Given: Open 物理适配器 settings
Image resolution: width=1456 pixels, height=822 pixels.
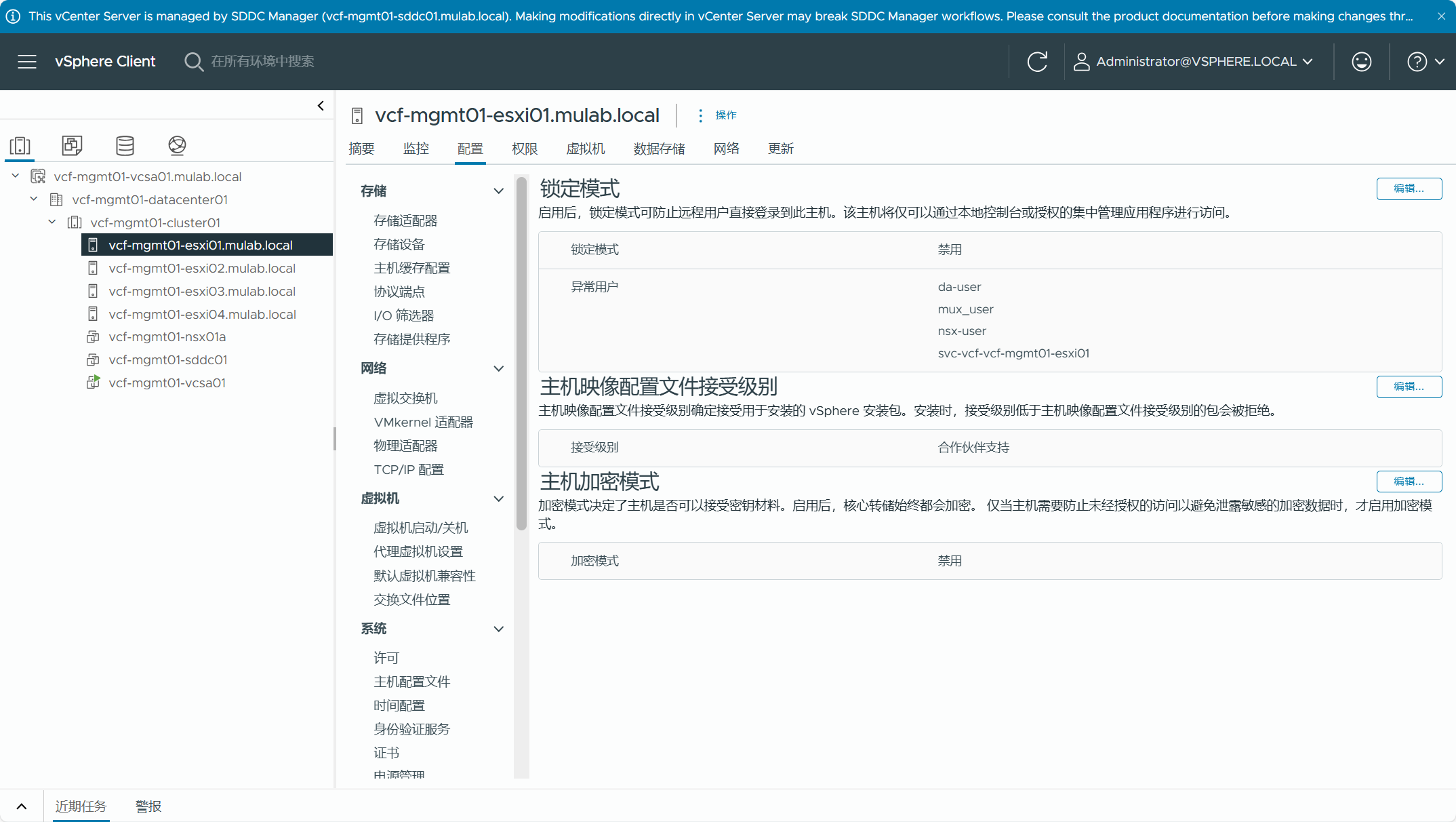Looking at the screenshot, I should [405, 446].
